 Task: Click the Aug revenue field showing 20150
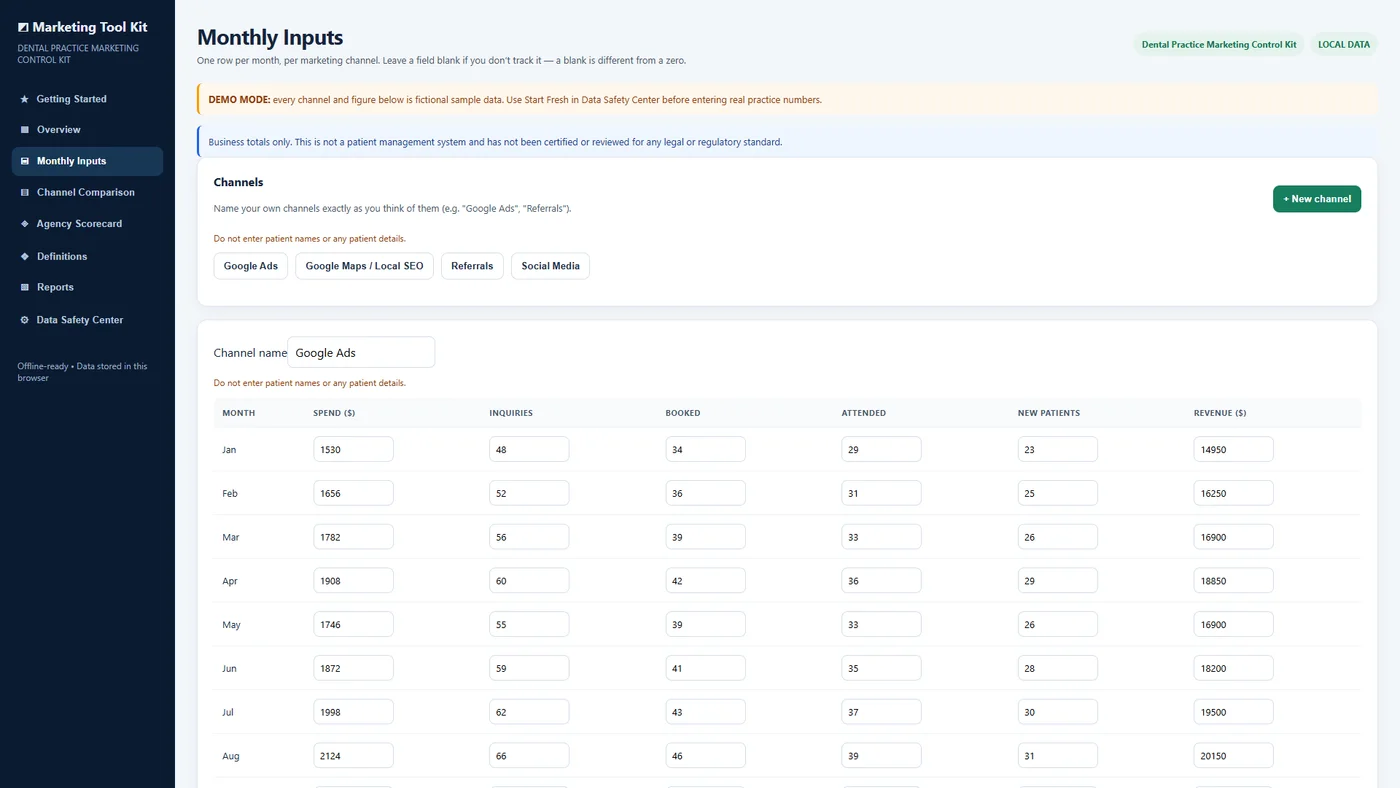1233,756
